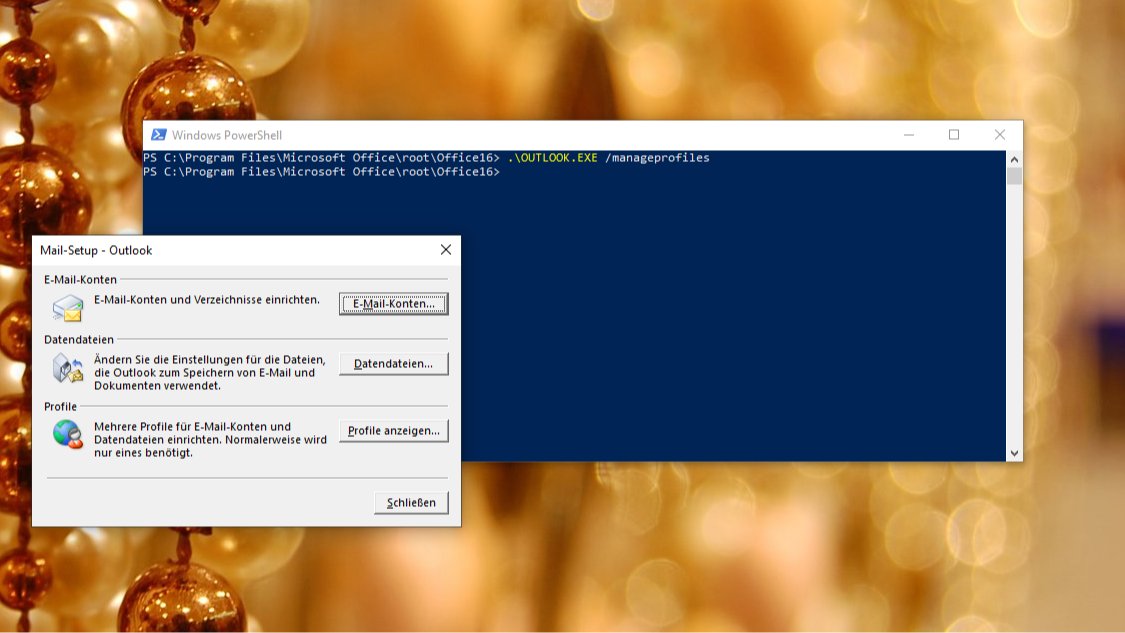This screenshot has height=633, width=1125.
Task: Click the Profile globe icon
Action: [67, 434]
